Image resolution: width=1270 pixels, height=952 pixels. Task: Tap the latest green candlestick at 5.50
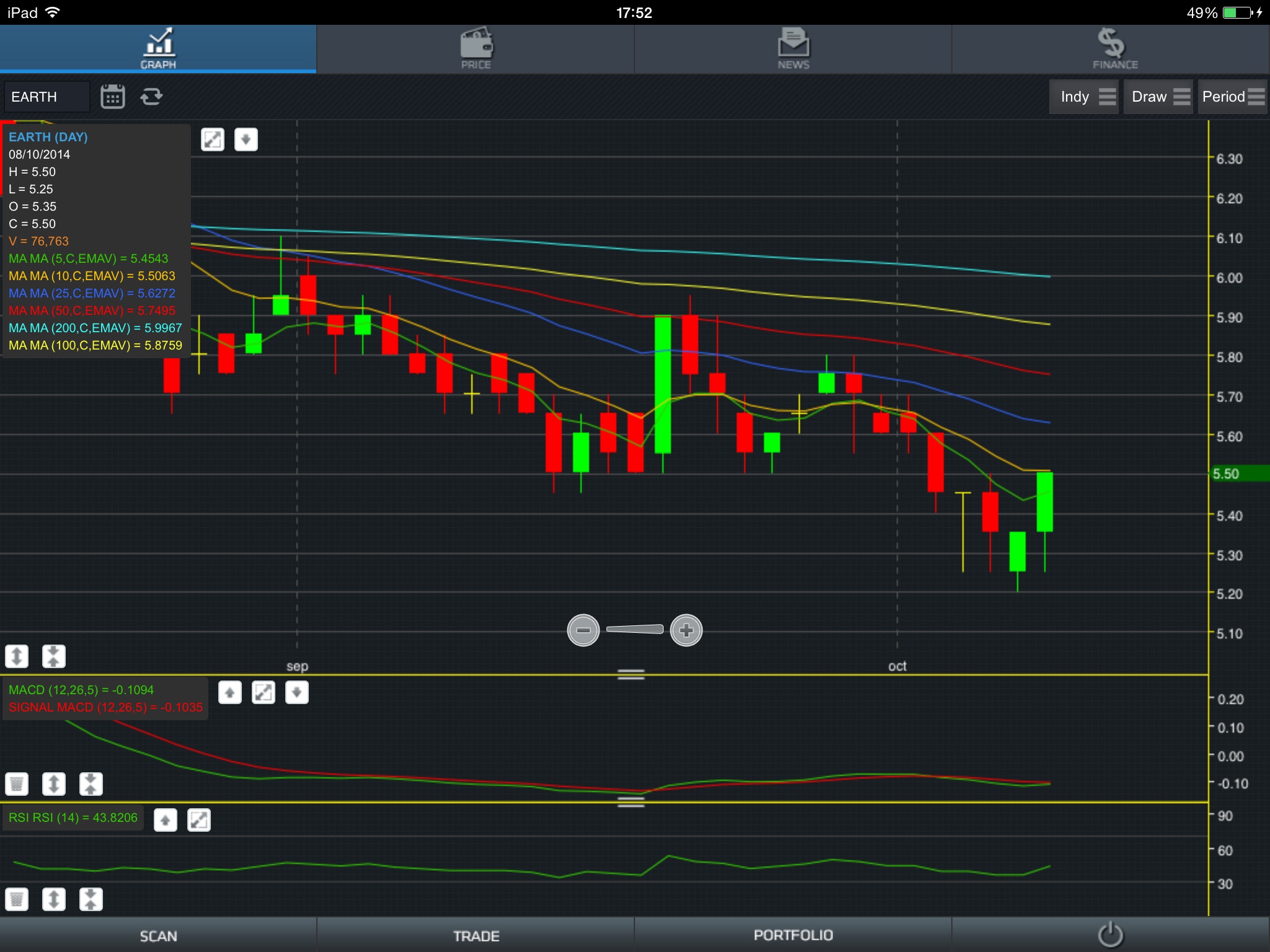tap(1045, 501)
